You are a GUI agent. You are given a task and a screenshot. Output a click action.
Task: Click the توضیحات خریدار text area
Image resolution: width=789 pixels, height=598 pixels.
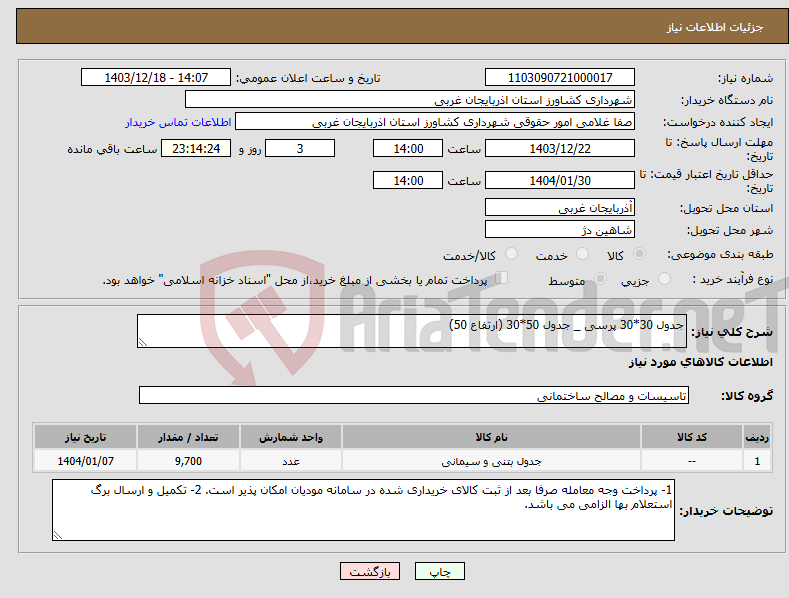tap(363, 510)
